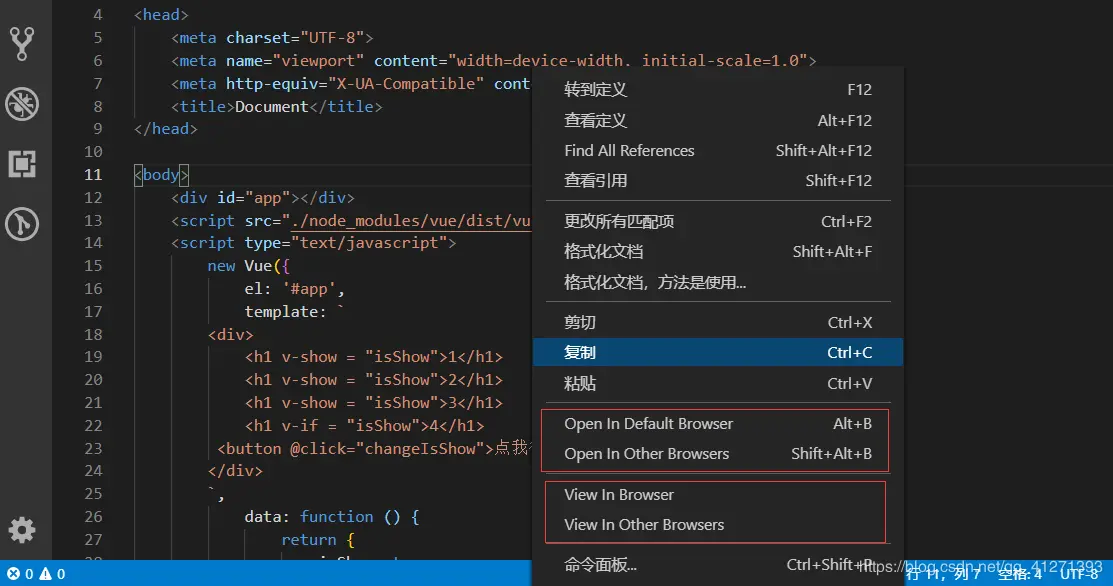The image size is (1113, 586).
Task: Select View In Other Browsers entry
Action: pos(718,524)
